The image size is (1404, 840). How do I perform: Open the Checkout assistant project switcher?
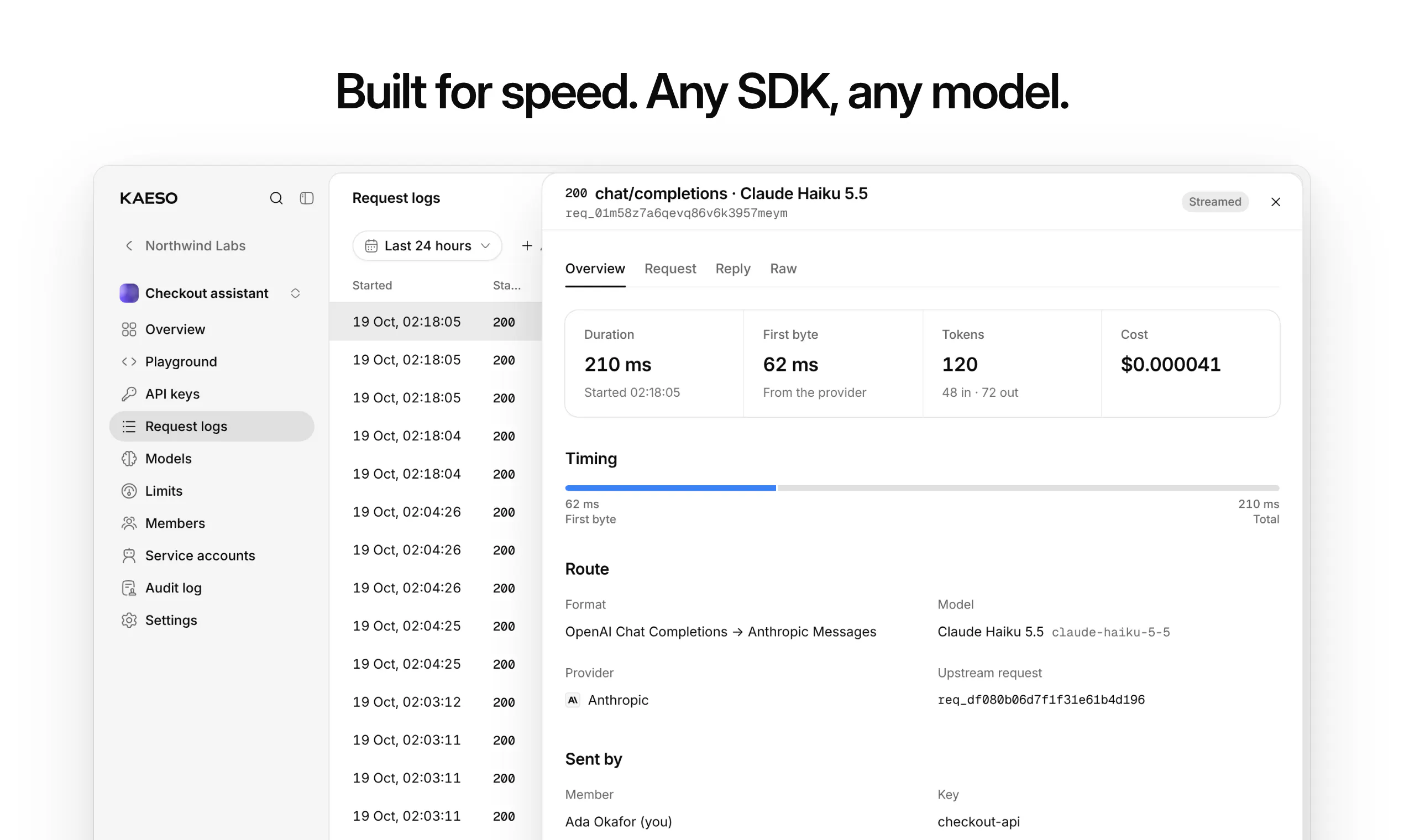(211, 293)
